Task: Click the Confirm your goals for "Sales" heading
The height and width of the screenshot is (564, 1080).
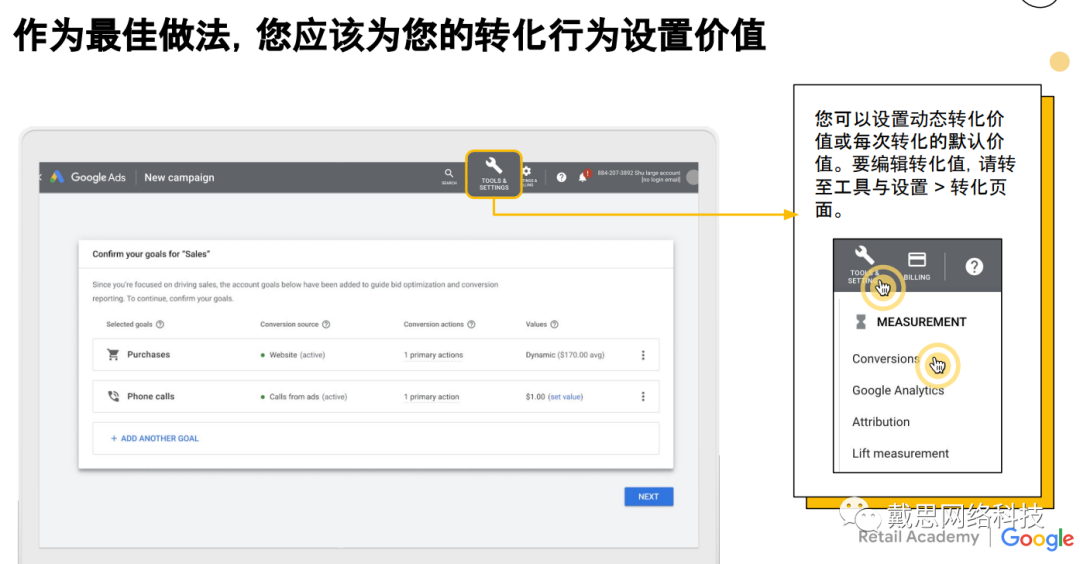Action: pyautogui.click(x=151, y=254)
